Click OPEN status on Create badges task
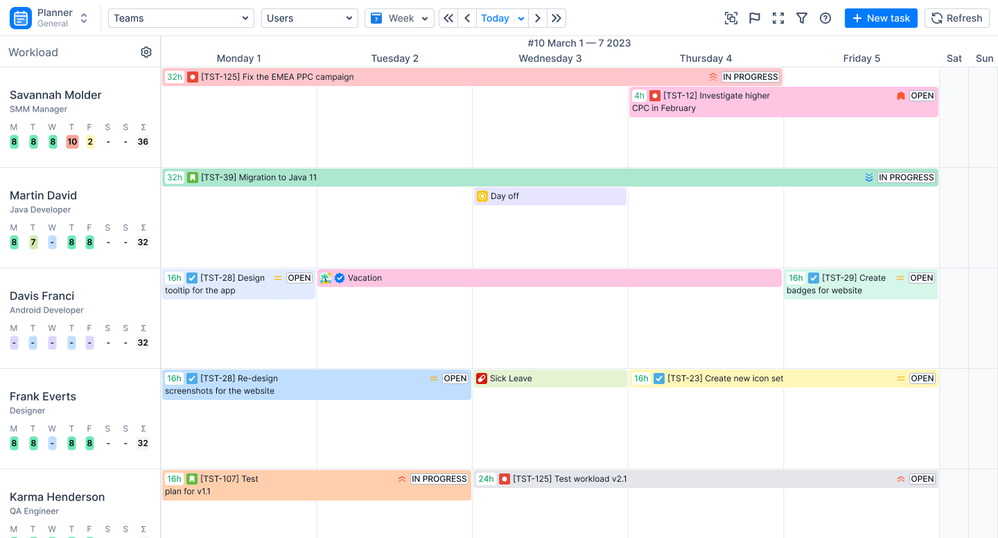The height and width of the screenshot is (538, 998). pos(922,278)
